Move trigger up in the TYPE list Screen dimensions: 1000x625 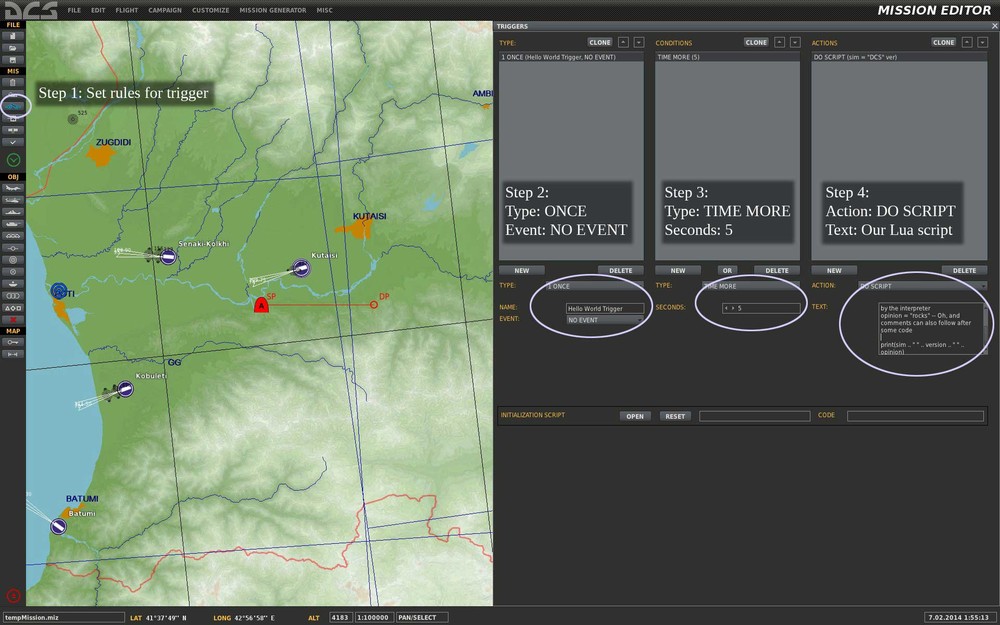pos(623,42)
